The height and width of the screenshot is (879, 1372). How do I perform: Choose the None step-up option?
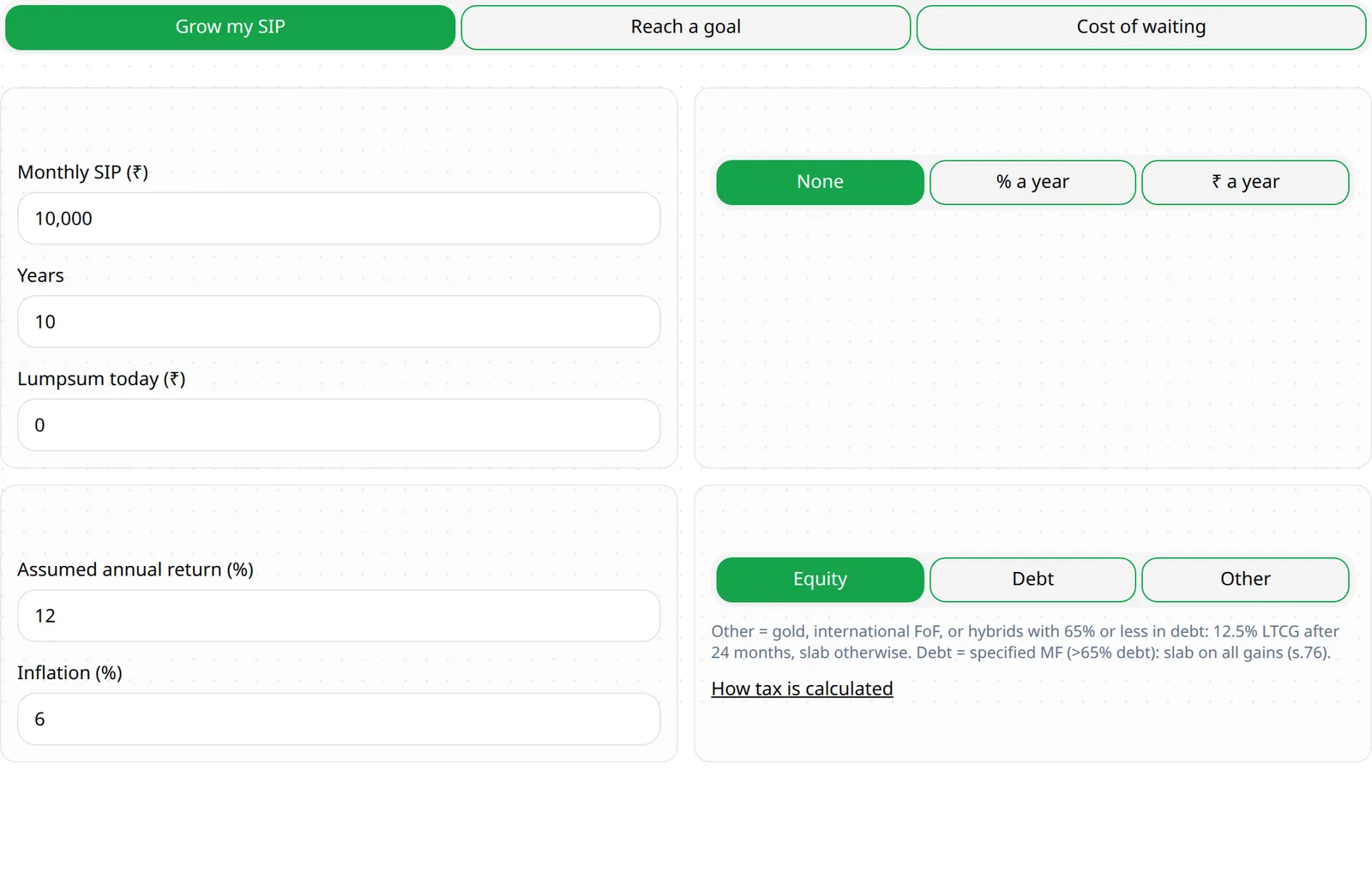(x=820, y=183)
